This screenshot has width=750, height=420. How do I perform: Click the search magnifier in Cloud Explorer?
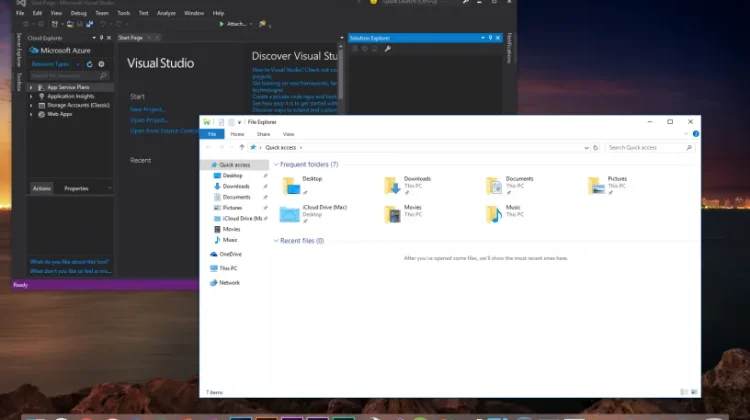(x=103, y=76)
